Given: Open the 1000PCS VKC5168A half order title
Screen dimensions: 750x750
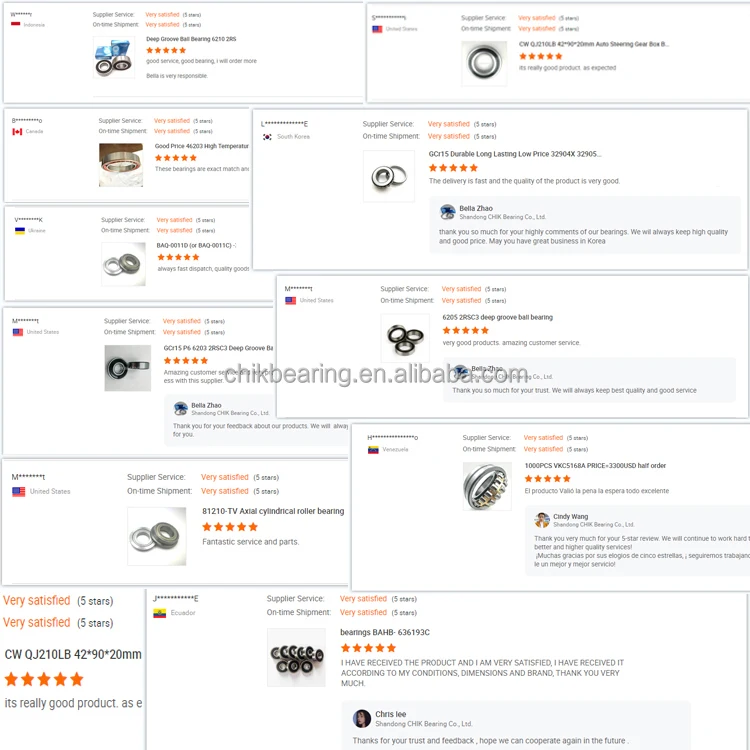Looking at the screenshot, I should coord(595,465).
